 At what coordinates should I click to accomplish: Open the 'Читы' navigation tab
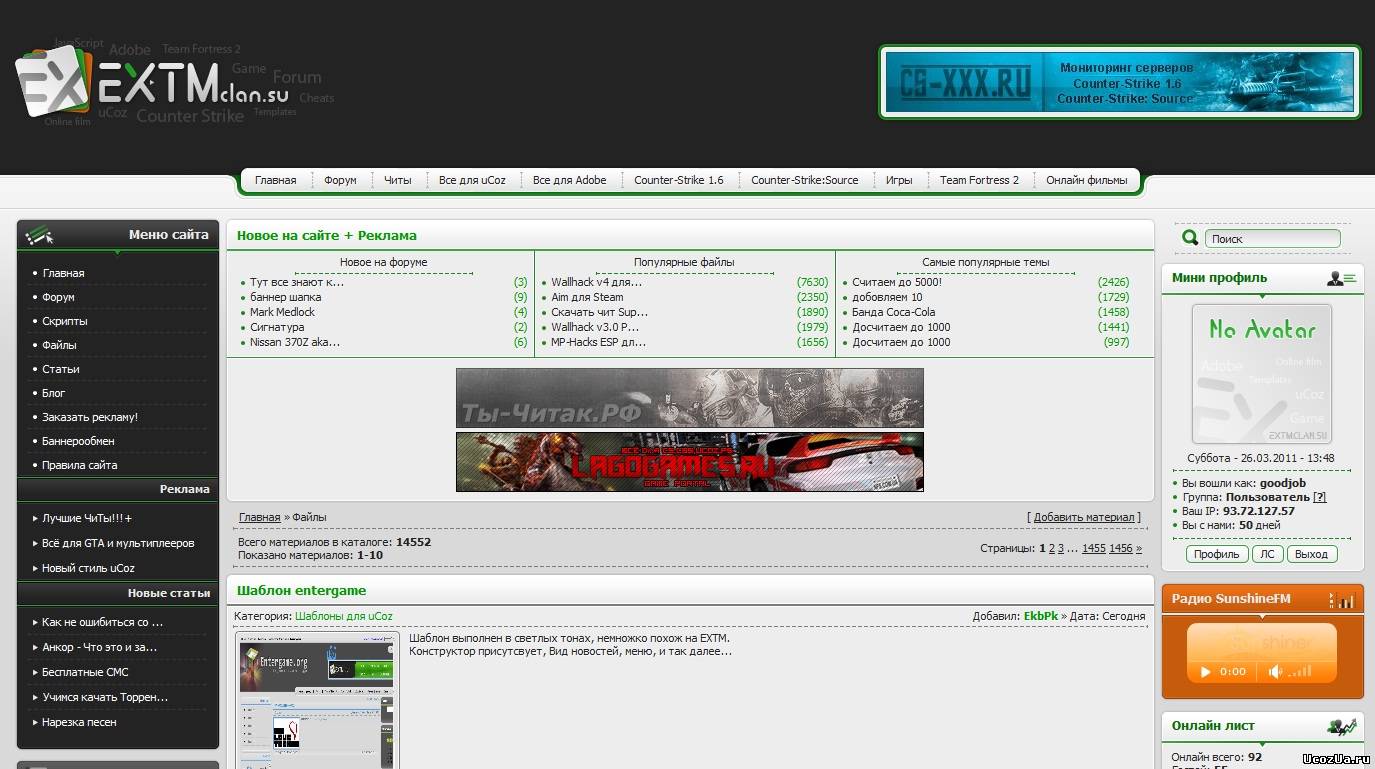[x=397, y=180]
